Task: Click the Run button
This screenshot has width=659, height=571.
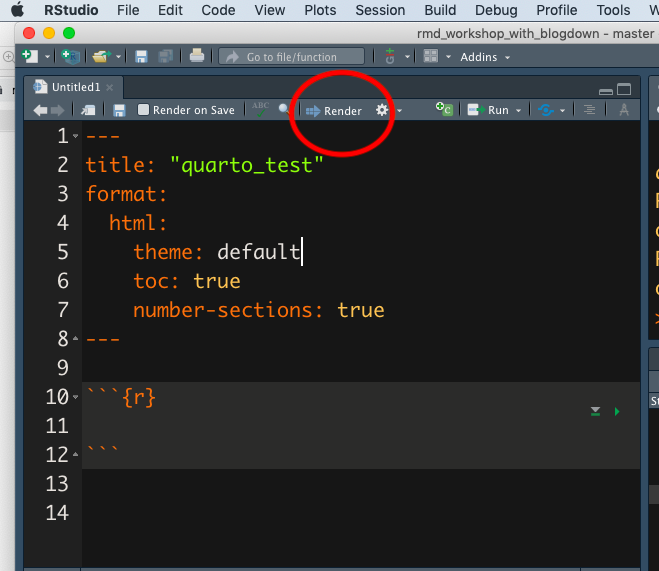Action: tap(488, 110)
